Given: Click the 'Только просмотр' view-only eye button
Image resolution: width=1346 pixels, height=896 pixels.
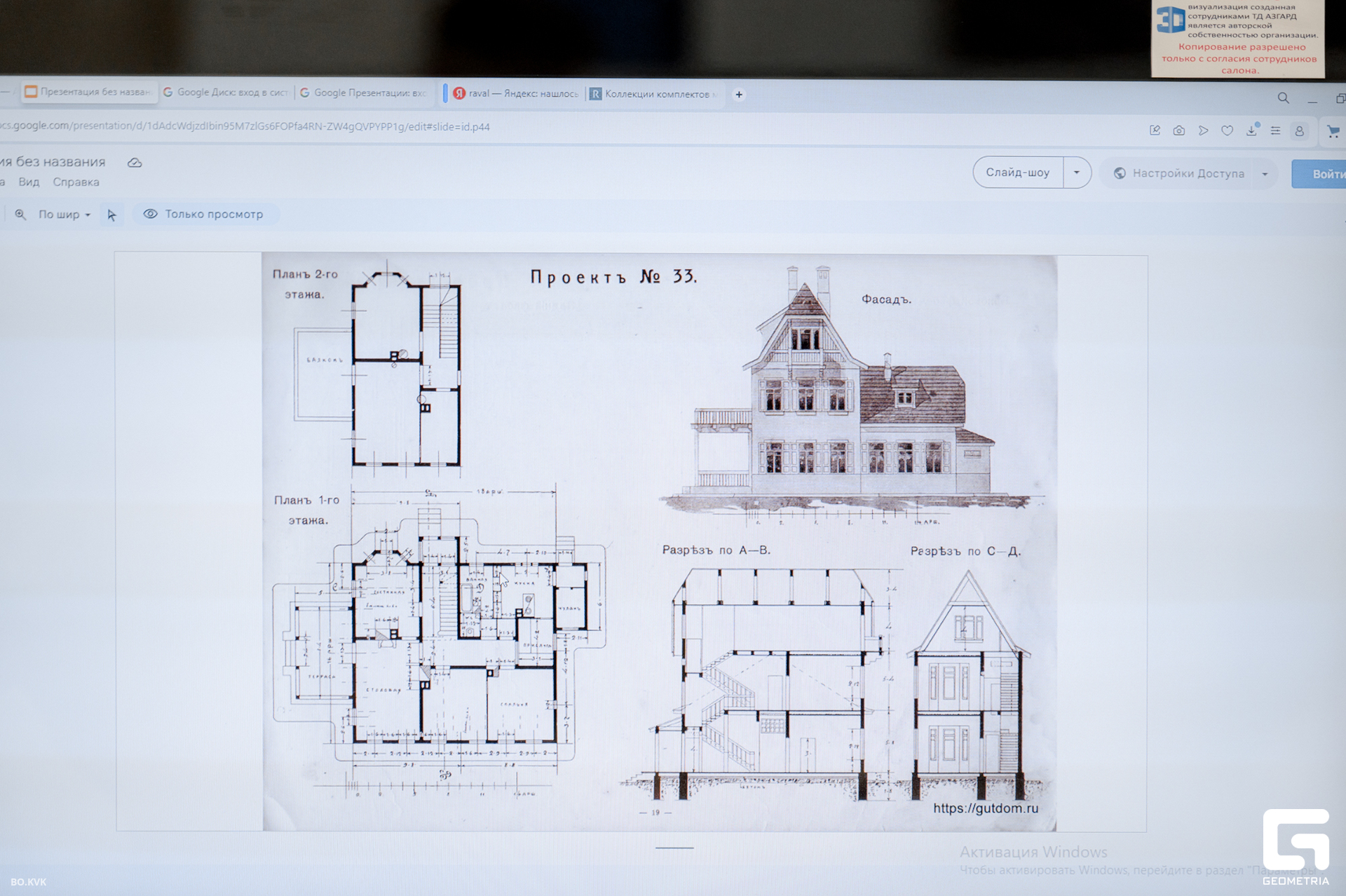Looking at the screenshot, I should click(205, 214).
